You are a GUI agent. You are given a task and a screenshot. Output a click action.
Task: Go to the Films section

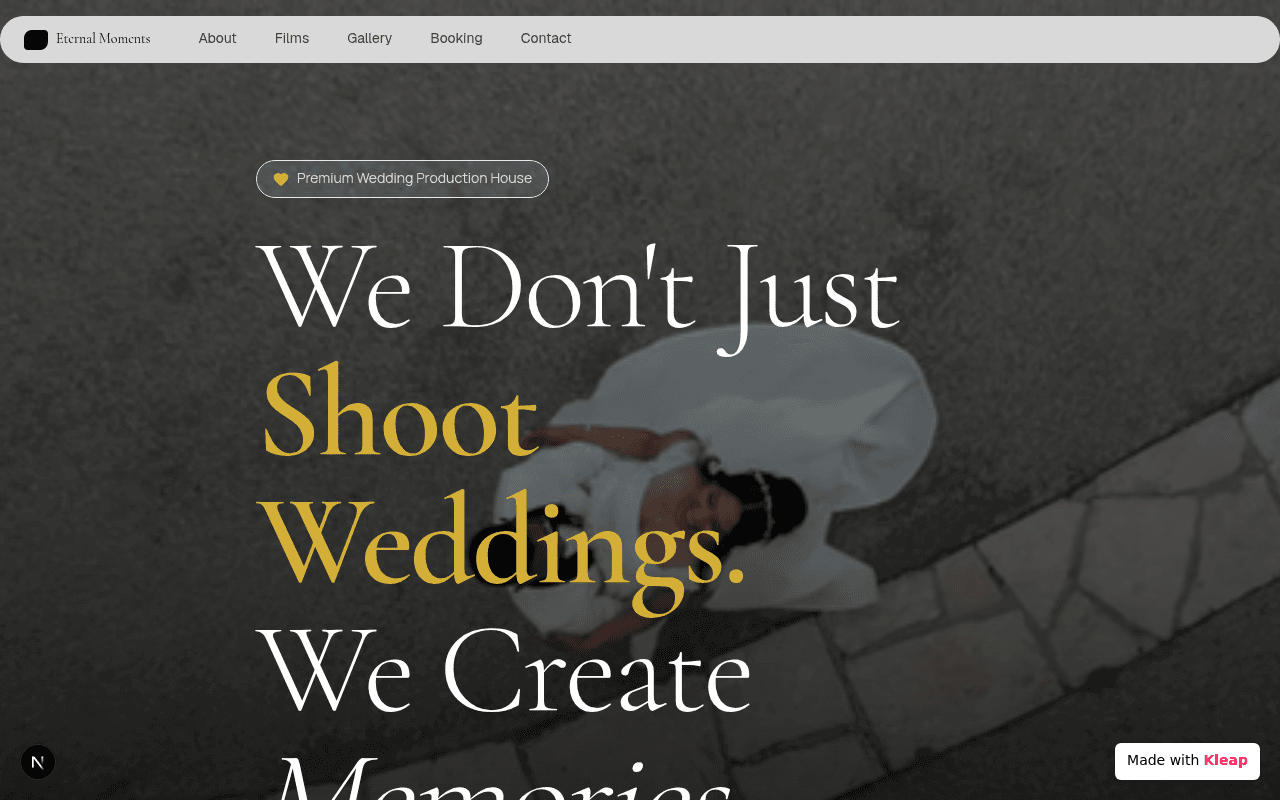click(292, 39)
